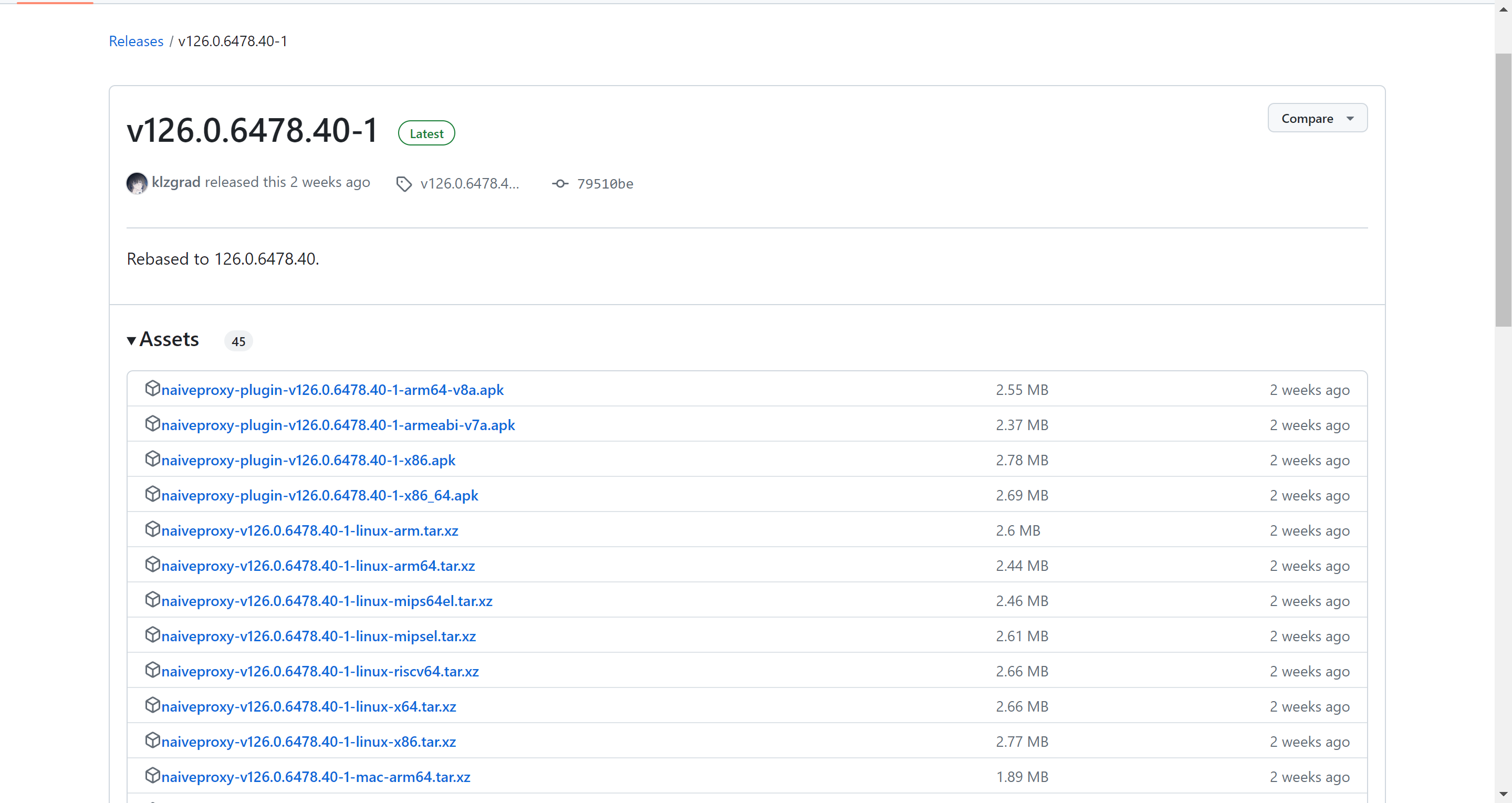Click package icon for mac-arm64.tar.xz asset

point(153,775)
